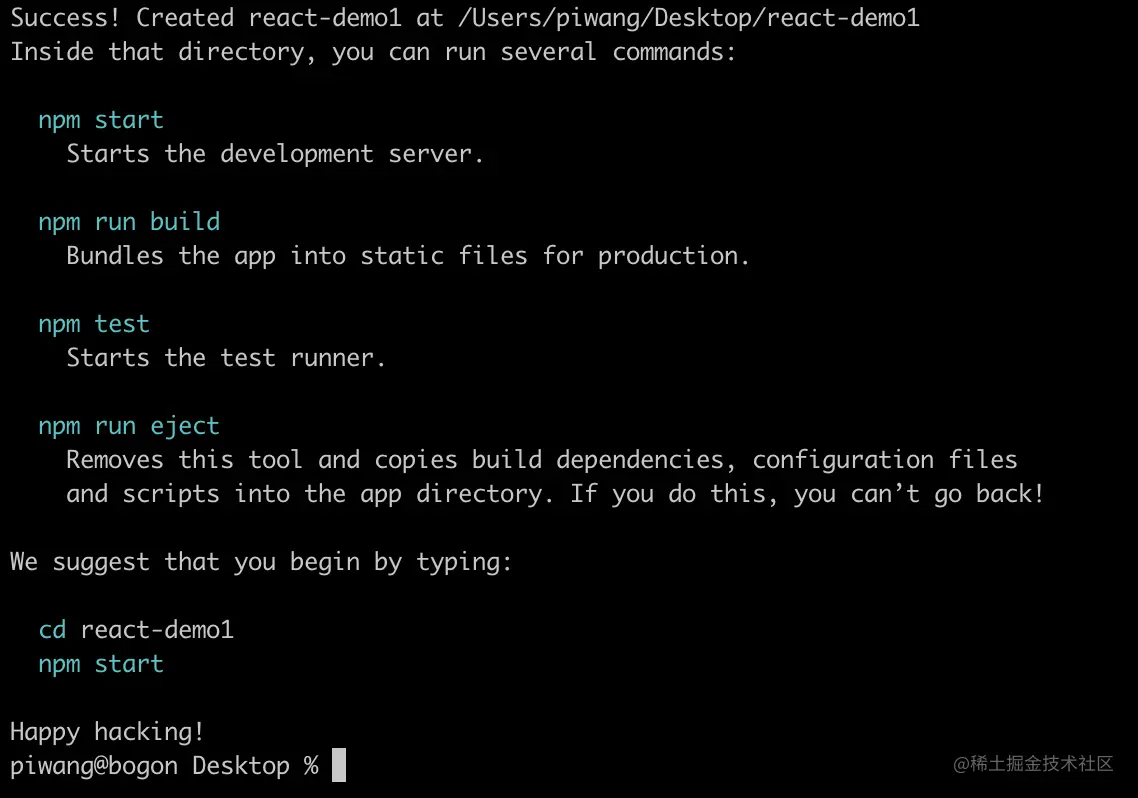The width and height of the screenshot is (1138, 798).
Task: Click 'We suggest that you begin by typing' line
Action: (x=261, y=562)
